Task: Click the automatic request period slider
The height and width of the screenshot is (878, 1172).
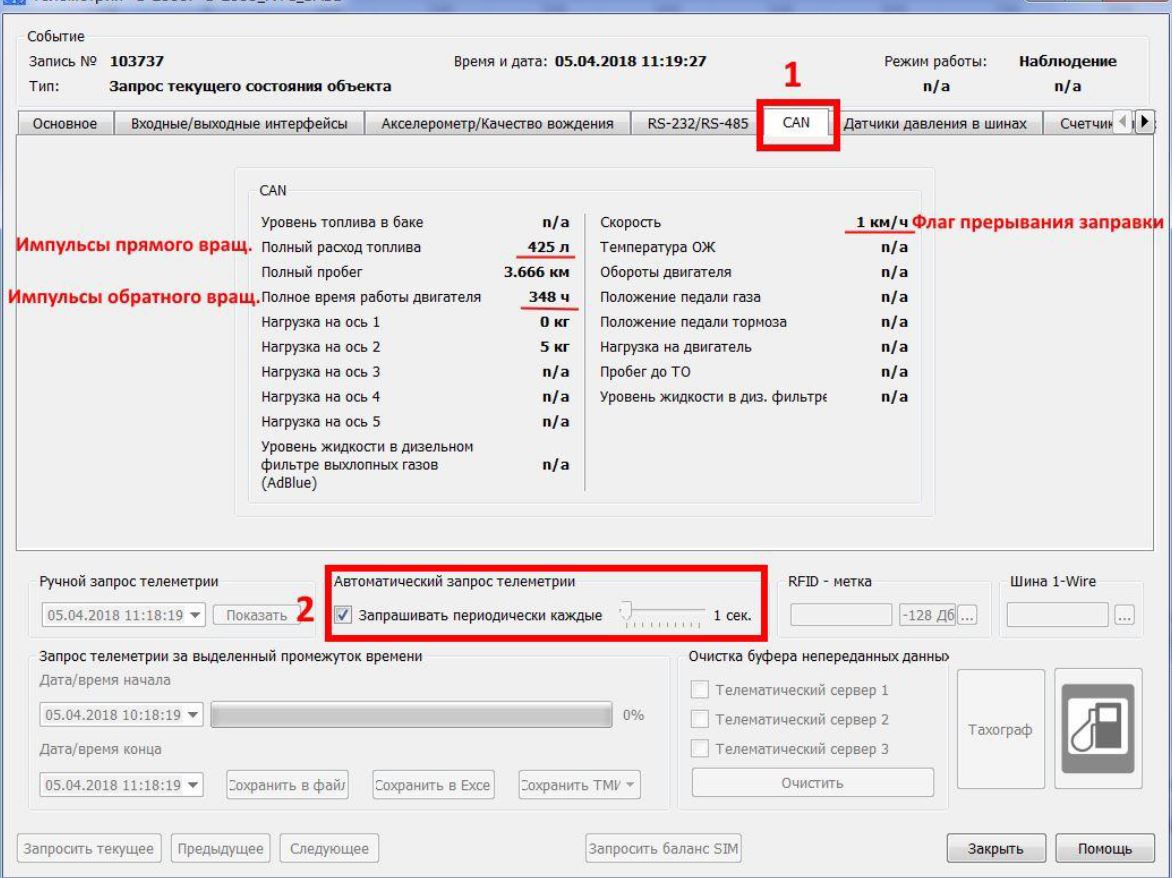Action: [660, 615]
